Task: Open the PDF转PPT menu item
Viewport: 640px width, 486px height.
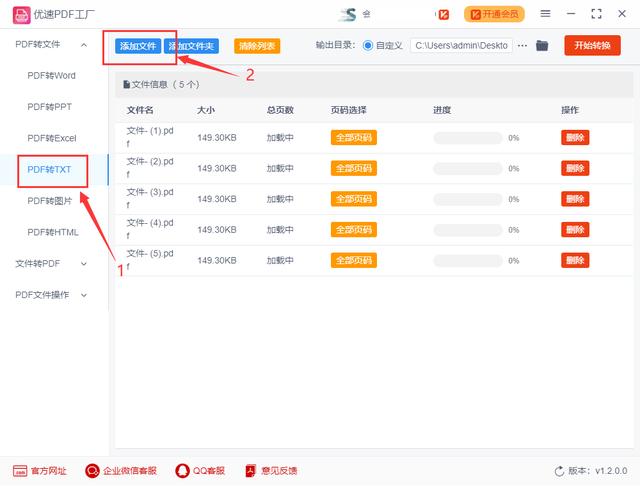Action: point(49,107)
